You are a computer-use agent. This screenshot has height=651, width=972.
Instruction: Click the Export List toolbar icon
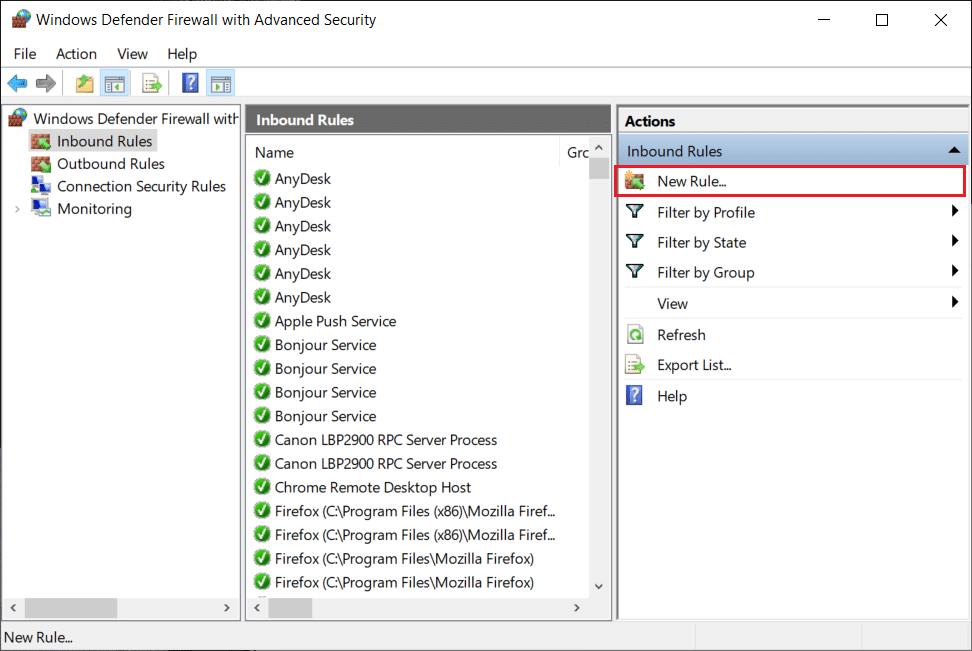pyautogui.click(x=152, y=84)
